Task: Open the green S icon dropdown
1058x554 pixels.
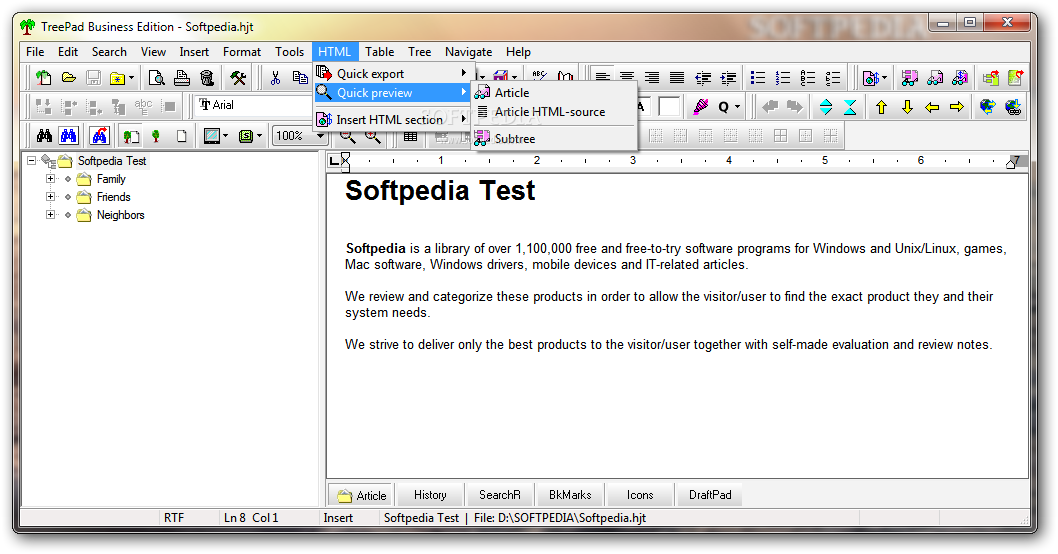Action: (x=259, y=136)
